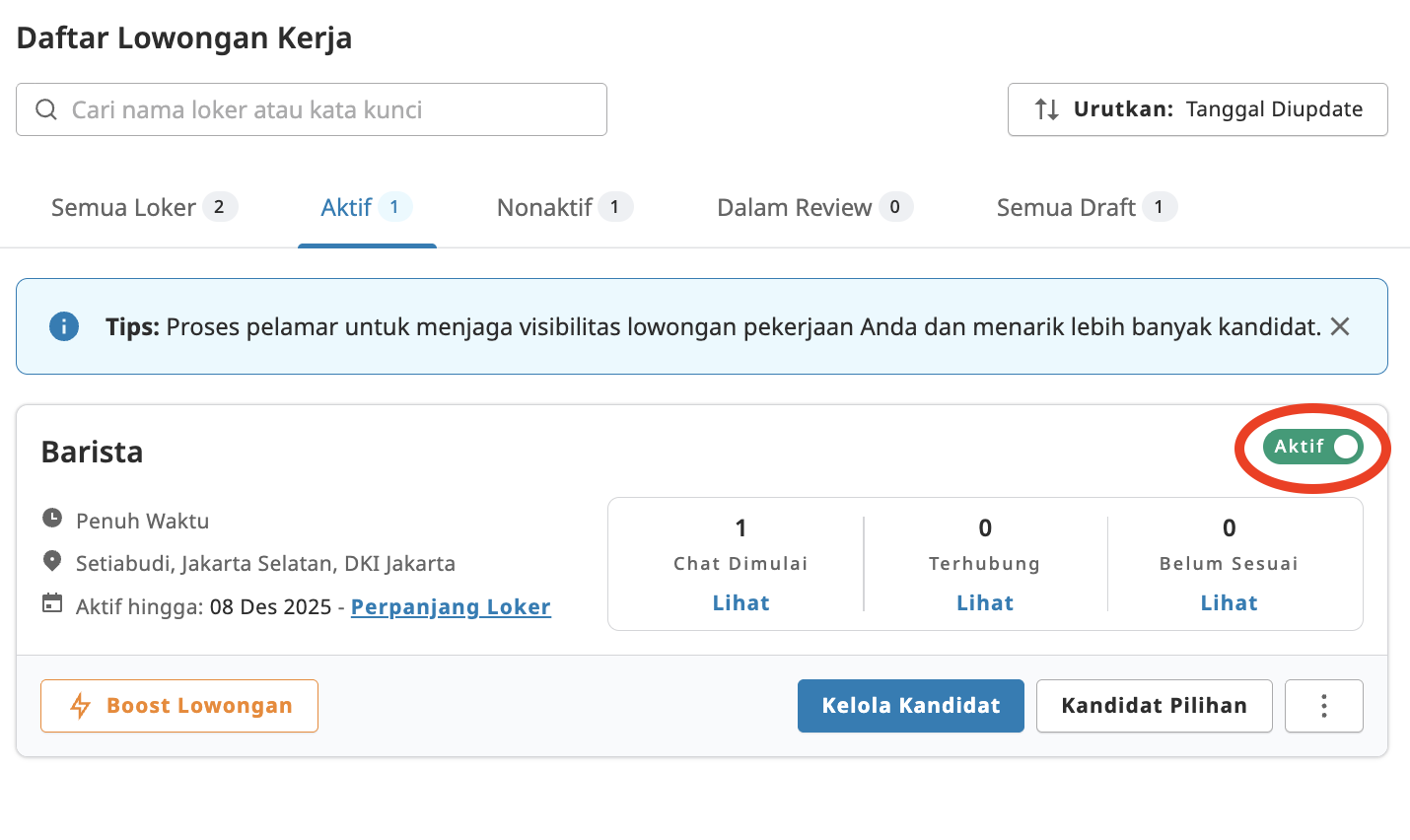Dismiss the tips banner with the X
The height and width of the screenshot is (840, 1410).
point(1339,326)
